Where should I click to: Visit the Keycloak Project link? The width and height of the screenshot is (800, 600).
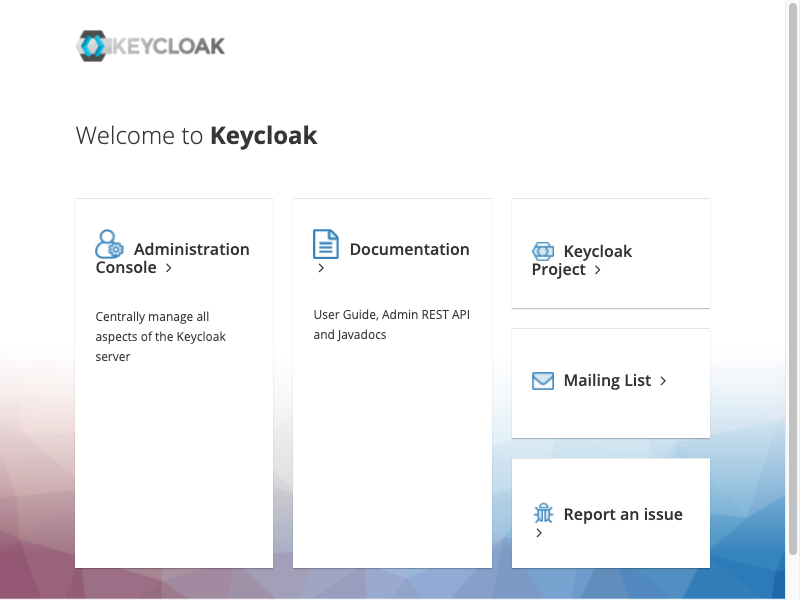click(582, 260)
